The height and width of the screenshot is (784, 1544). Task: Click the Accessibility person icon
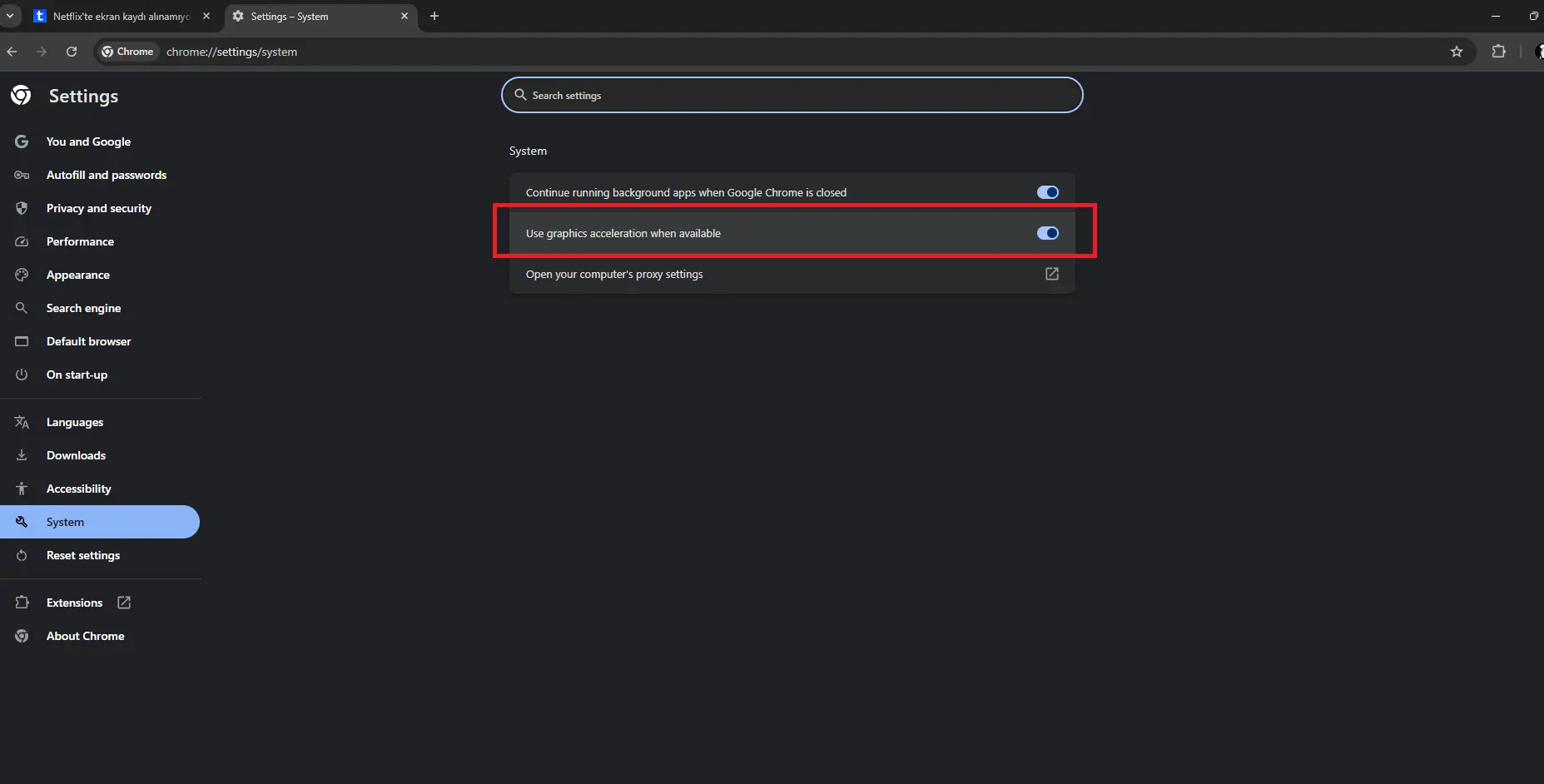tap(22, 489)
